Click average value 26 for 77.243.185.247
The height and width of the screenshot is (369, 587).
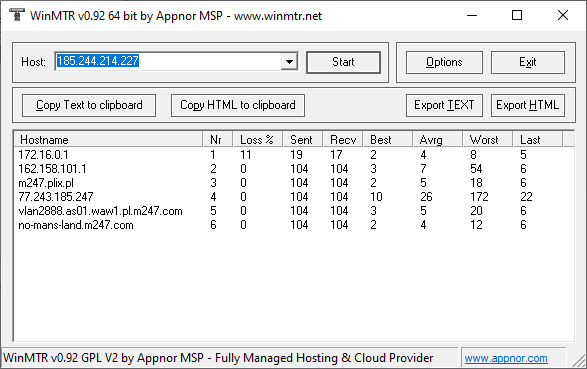pyautogui.click(x=426, y=197)
